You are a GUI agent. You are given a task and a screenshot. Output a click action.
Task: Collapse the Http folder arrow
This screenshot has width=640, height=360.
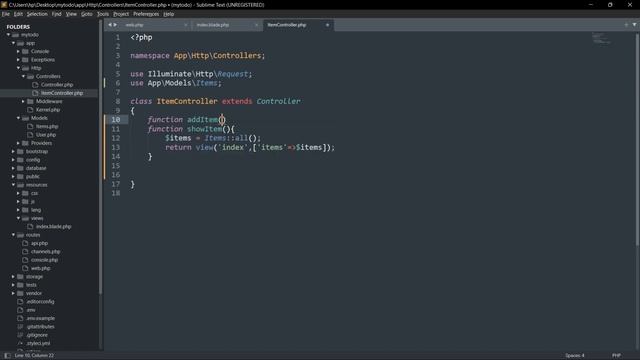coord(18,68)
